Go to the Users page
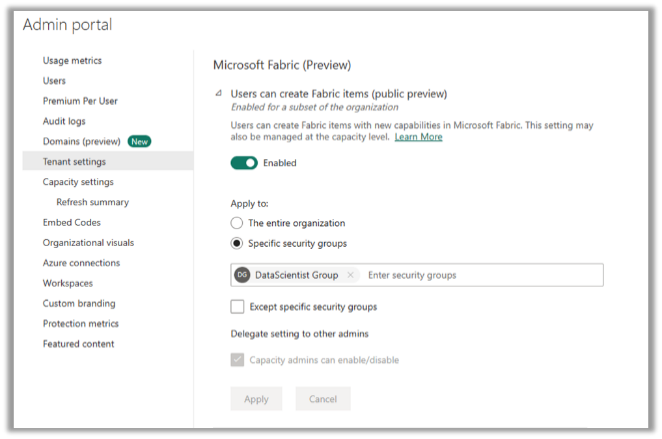Image resolution: width=662 pixels, height=439 pixels. point(54,81)
